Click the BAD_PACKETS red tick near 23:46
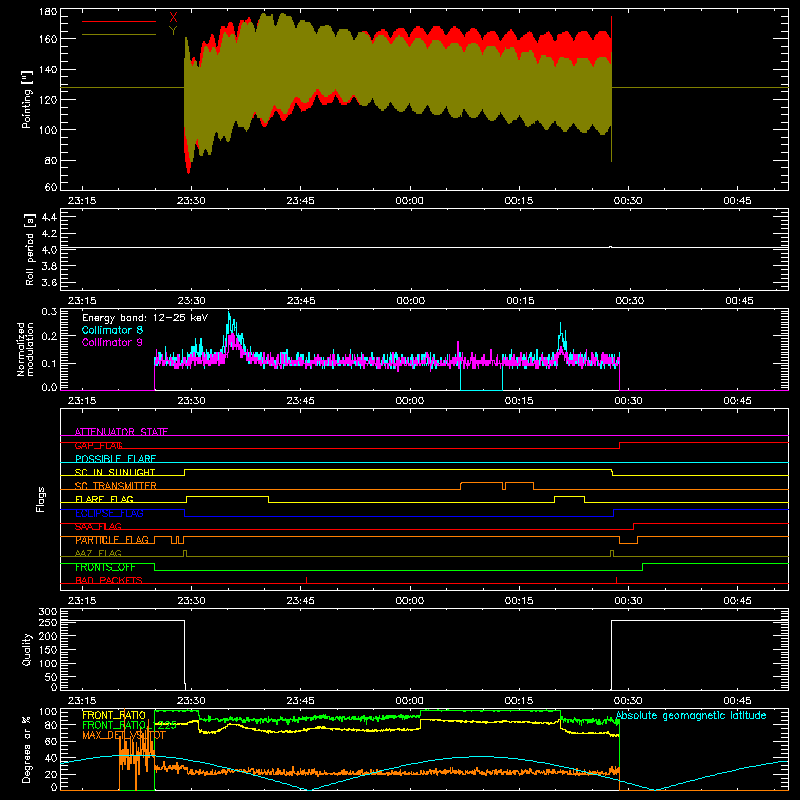The height and width of the screenshot is (800, 800). (x=307, y=580)
